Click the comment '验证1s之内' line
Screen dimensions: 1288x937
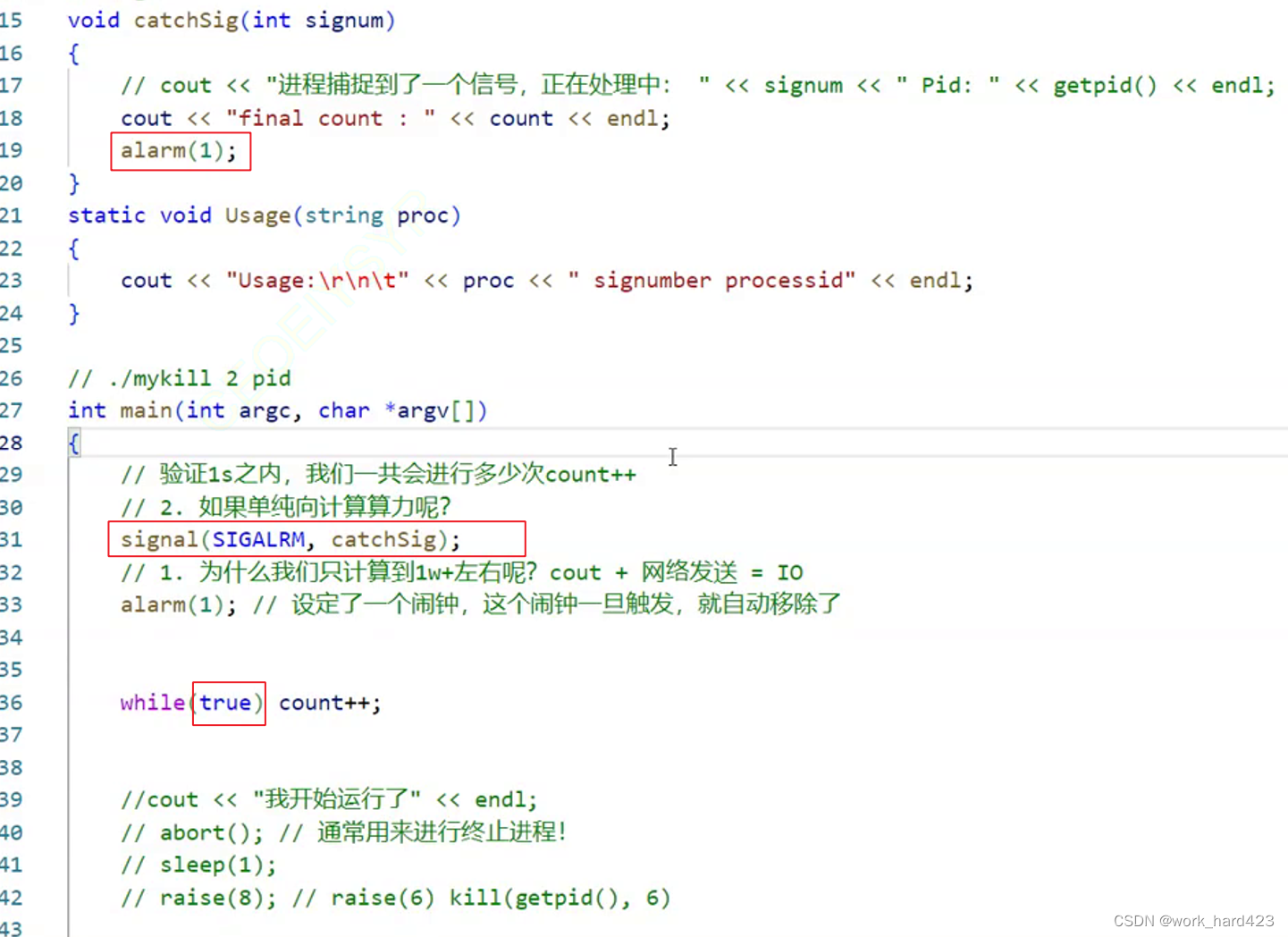click(379, 475)
